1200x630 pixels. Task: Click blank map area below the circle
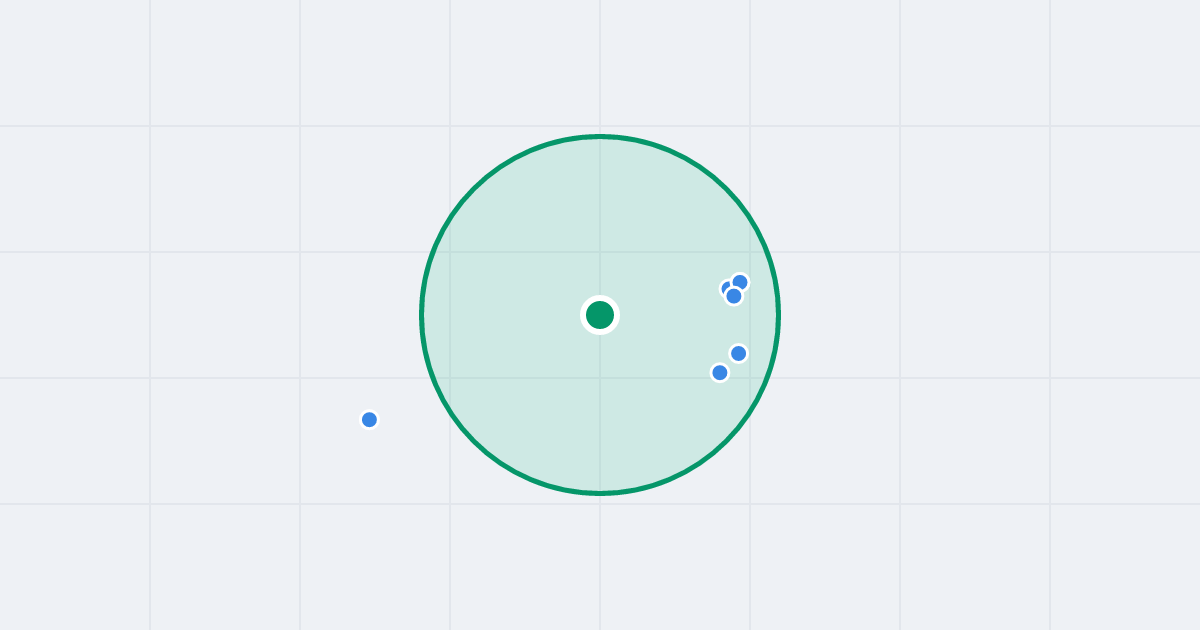600,565
